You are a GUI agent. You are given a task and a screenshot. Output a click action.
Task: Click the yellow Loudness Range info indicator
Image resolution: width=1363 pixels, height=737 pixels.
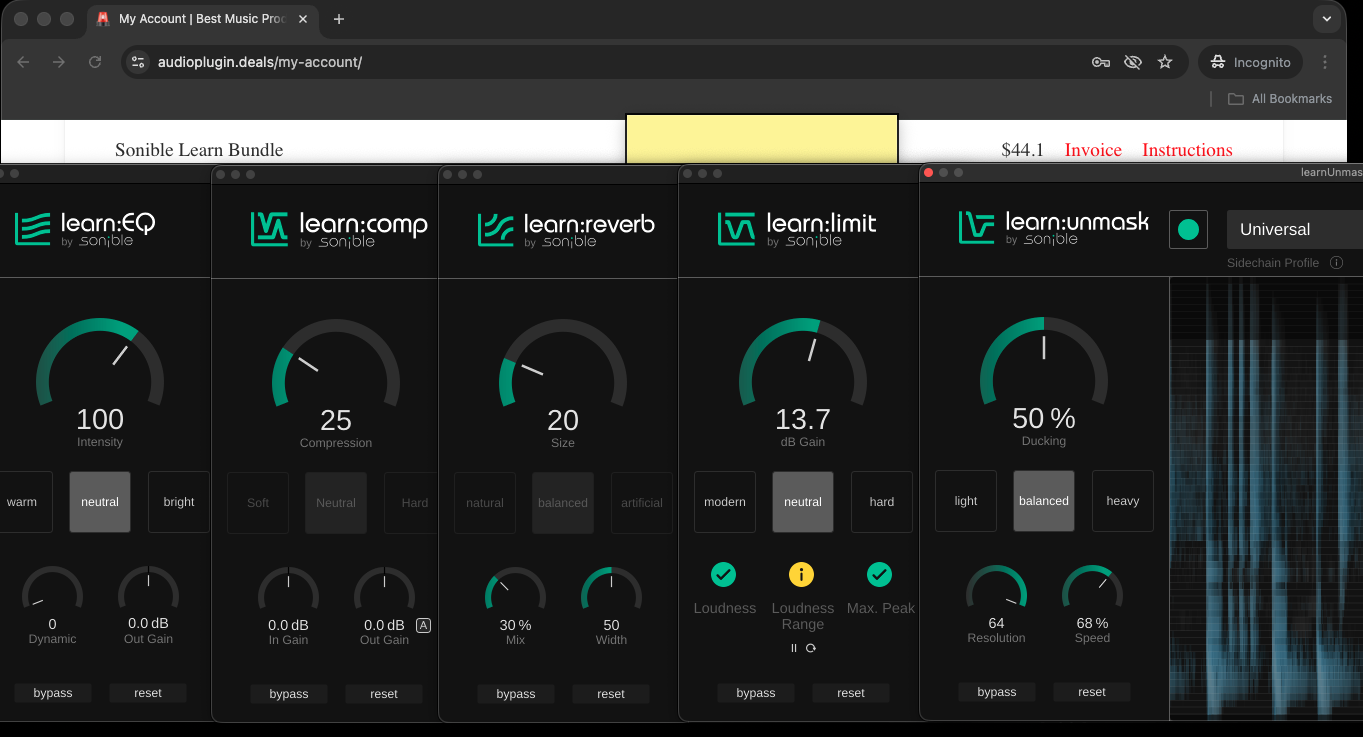pyautogui.click(x=802, y=575)
